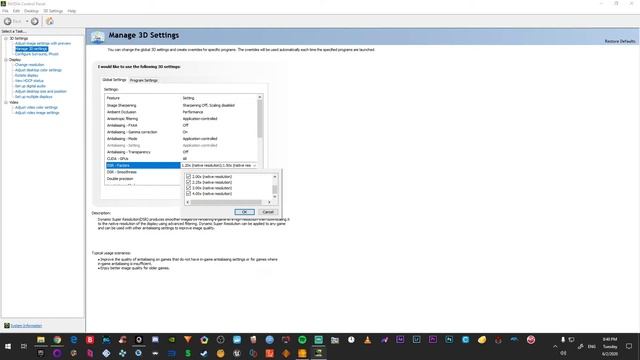640x360 pixels.
Task: Open the Back button history dropdown arrow
Action: 27,21
